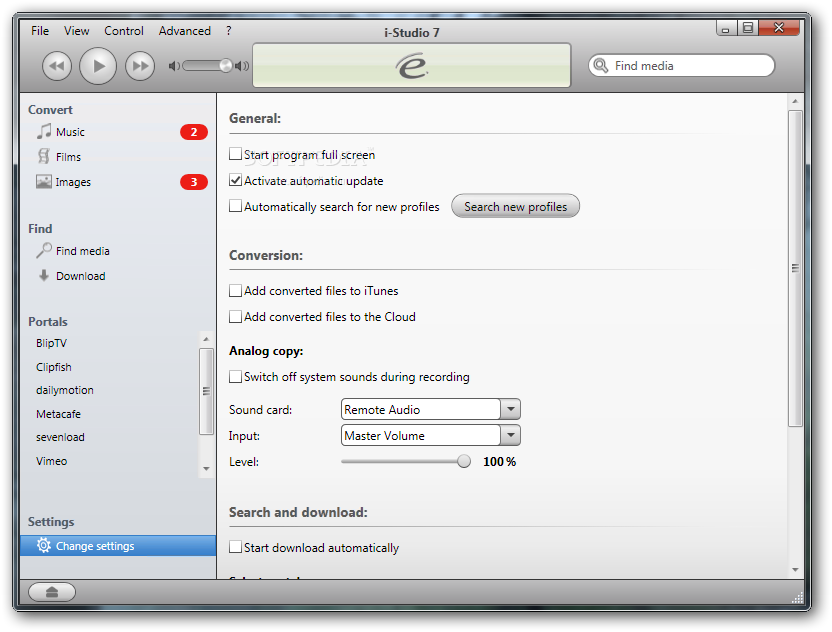This screenshot has height=632, width=832.
Task: Enable Switch off system sounds during recording
Action: [235, 376]
